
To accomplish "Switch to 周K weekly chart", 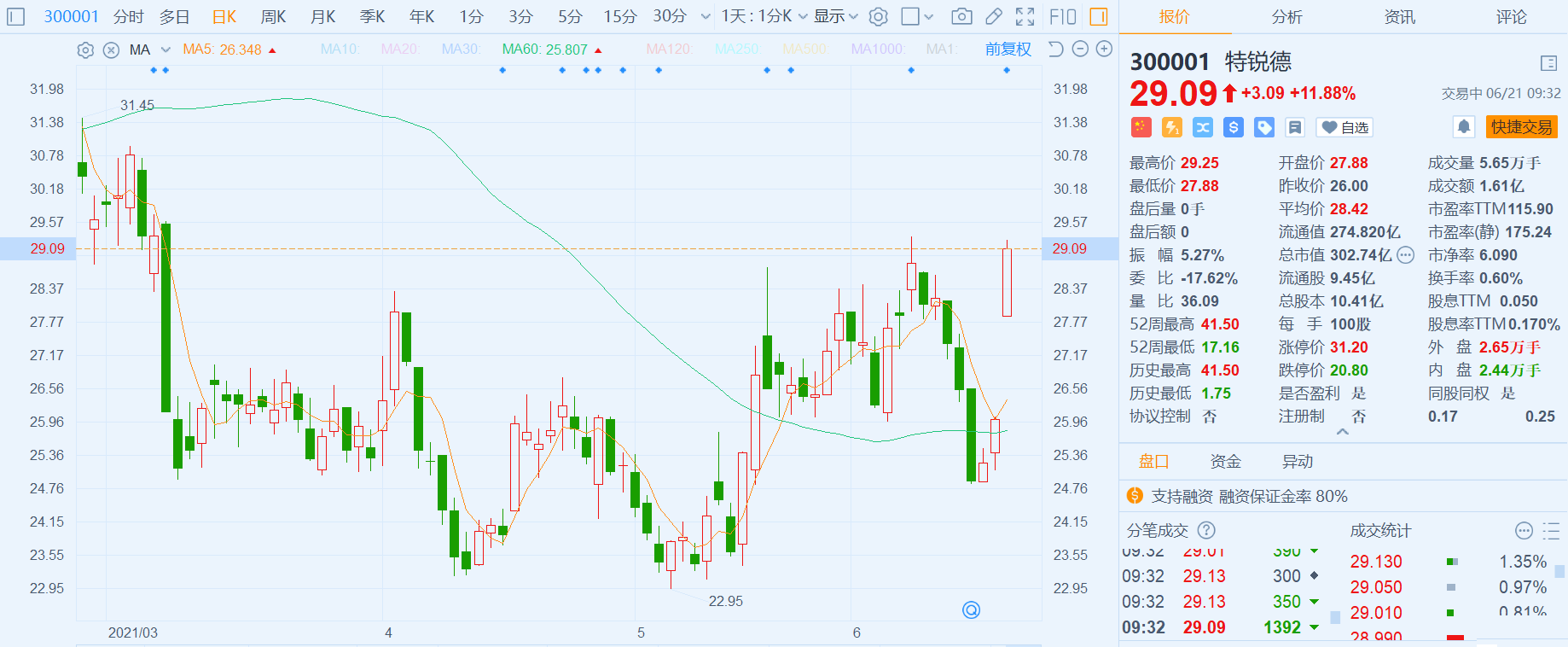I will click(273, 16).
